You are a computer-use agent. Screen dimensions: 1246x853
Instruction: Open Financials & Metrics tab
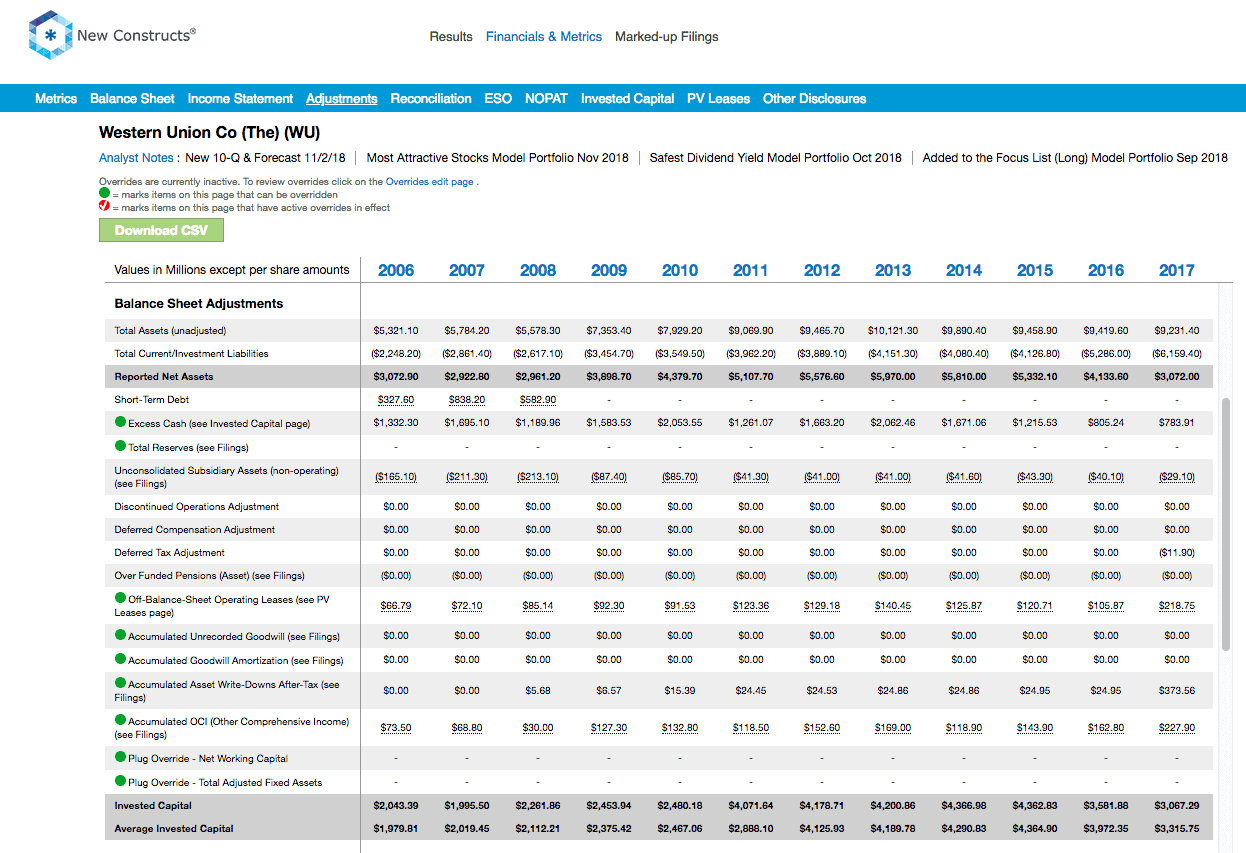[544, 37]
